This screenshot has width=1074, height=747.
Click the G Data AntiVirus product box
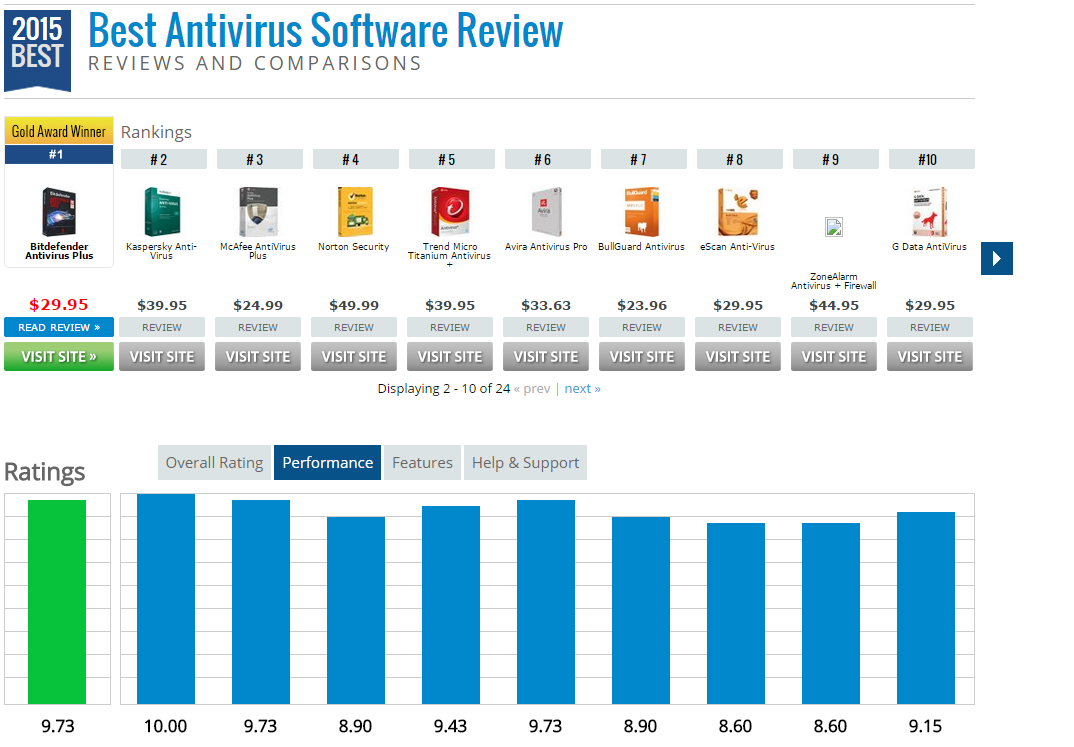(930, 212)
